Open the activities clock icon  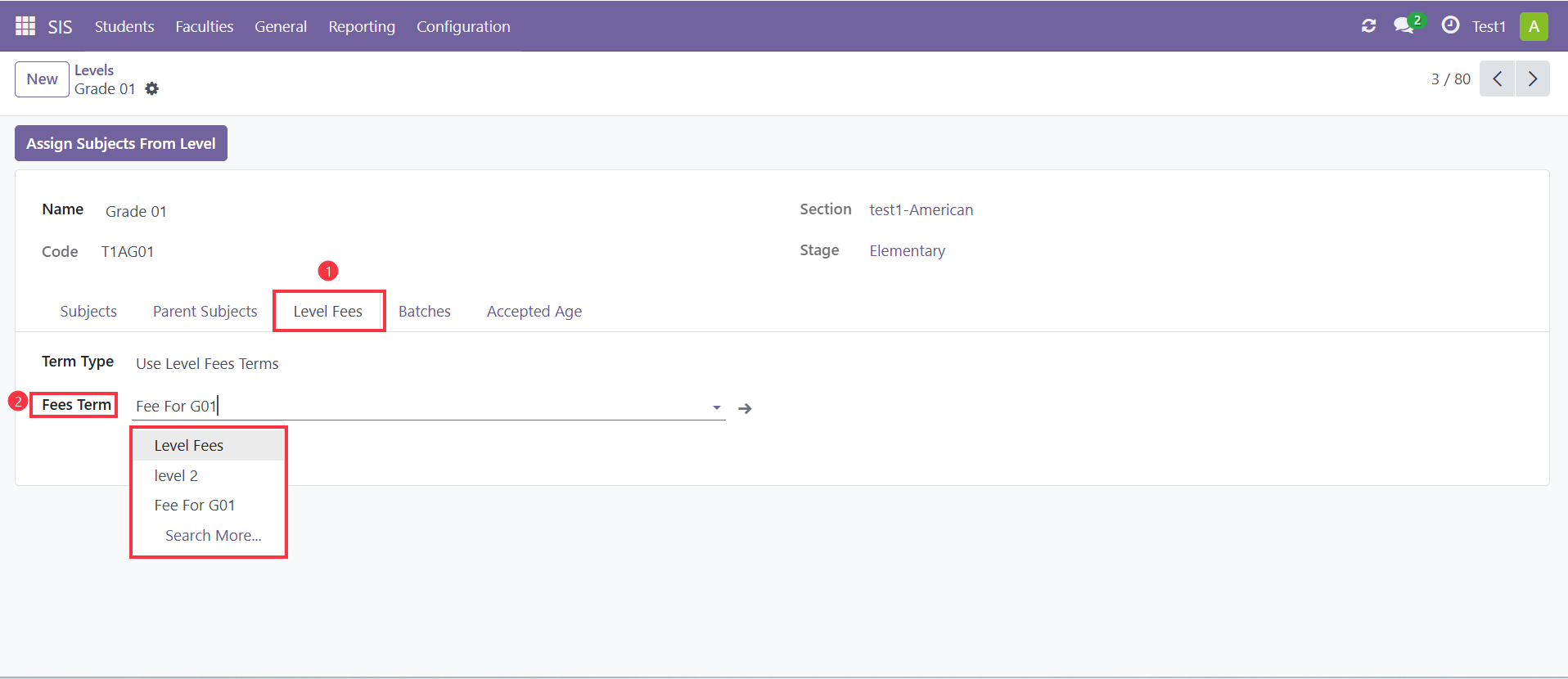[1450, 25]
